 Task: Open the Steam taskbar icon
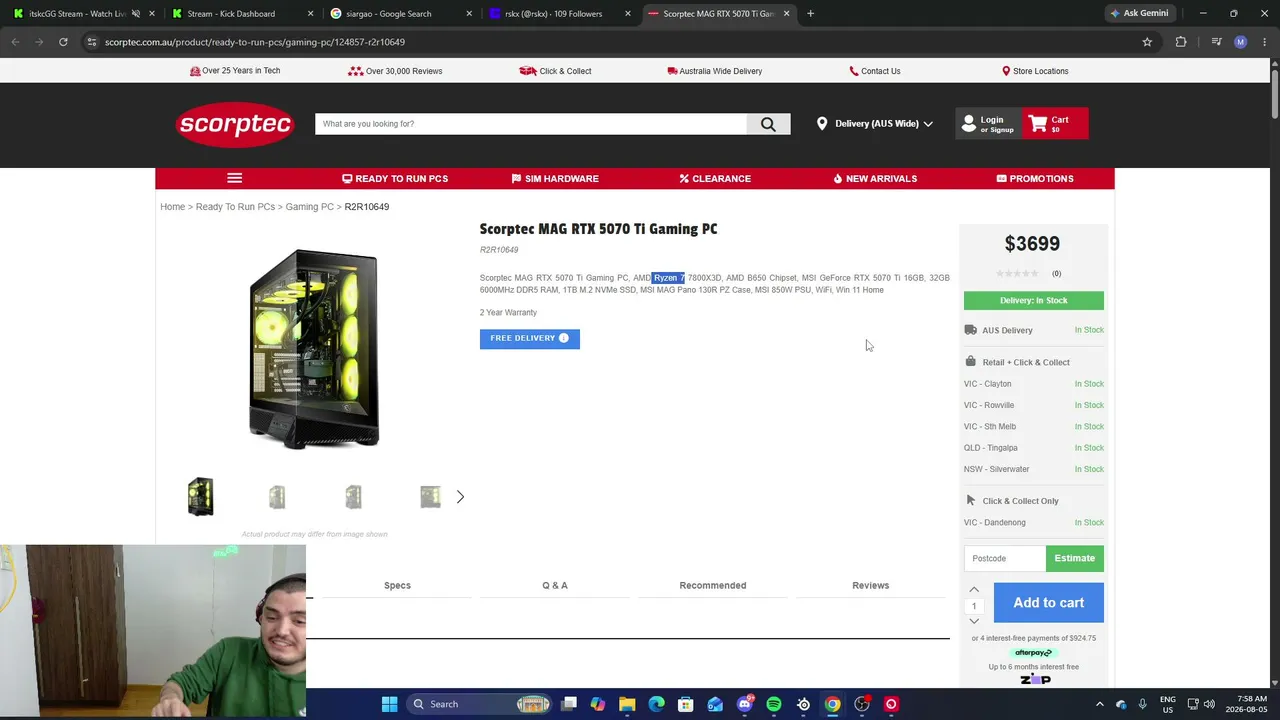803,704
